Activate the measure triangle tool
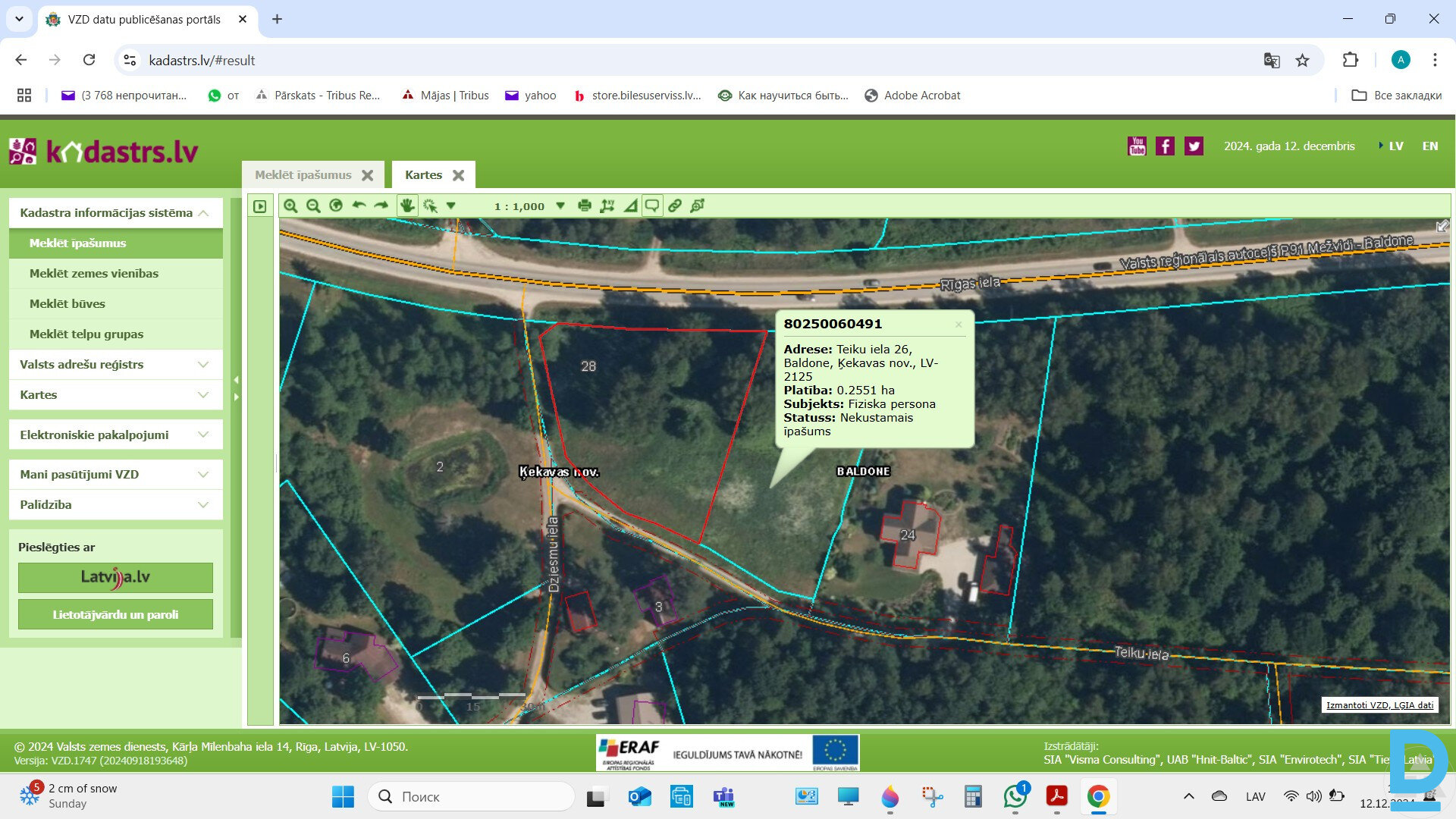This screenshot has height=819, width=1456. (x=630, y=206)
